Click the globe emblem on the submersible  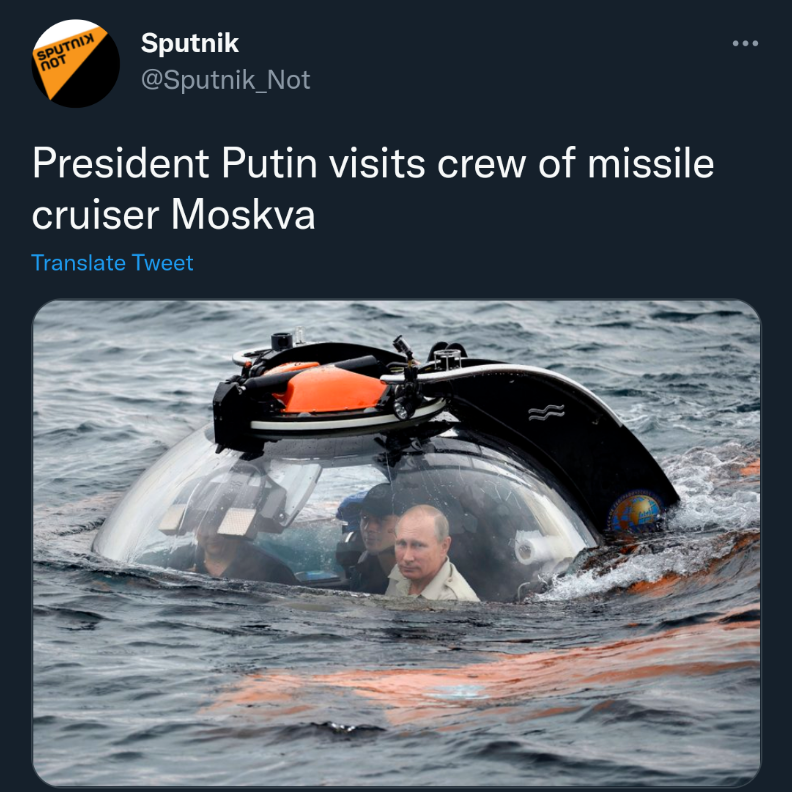coord(636,512)
